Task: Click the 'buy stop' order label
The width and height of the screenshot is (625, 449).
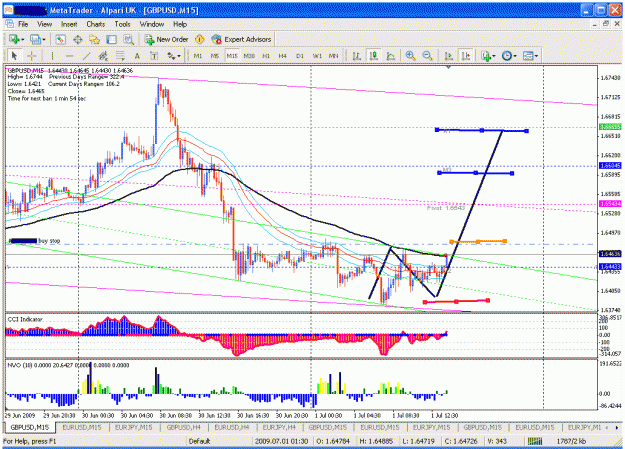Action: pyautogui.click(x=49, y=241)
